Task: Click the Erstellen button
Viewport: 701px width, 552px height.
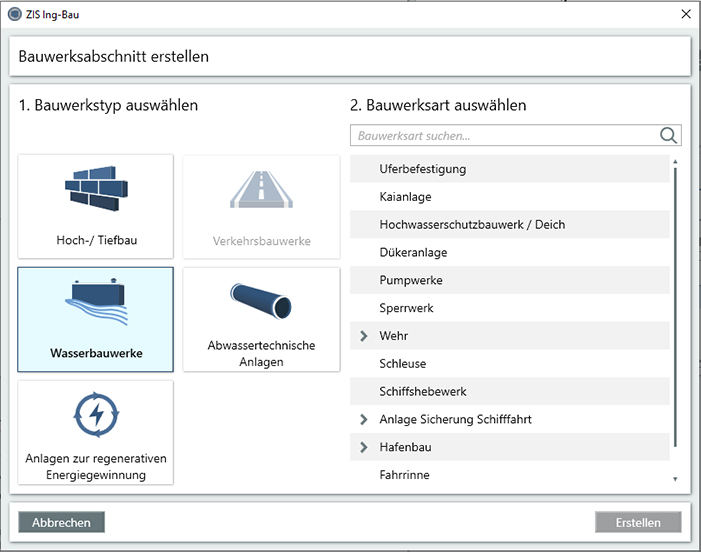Action: (638, 522)
